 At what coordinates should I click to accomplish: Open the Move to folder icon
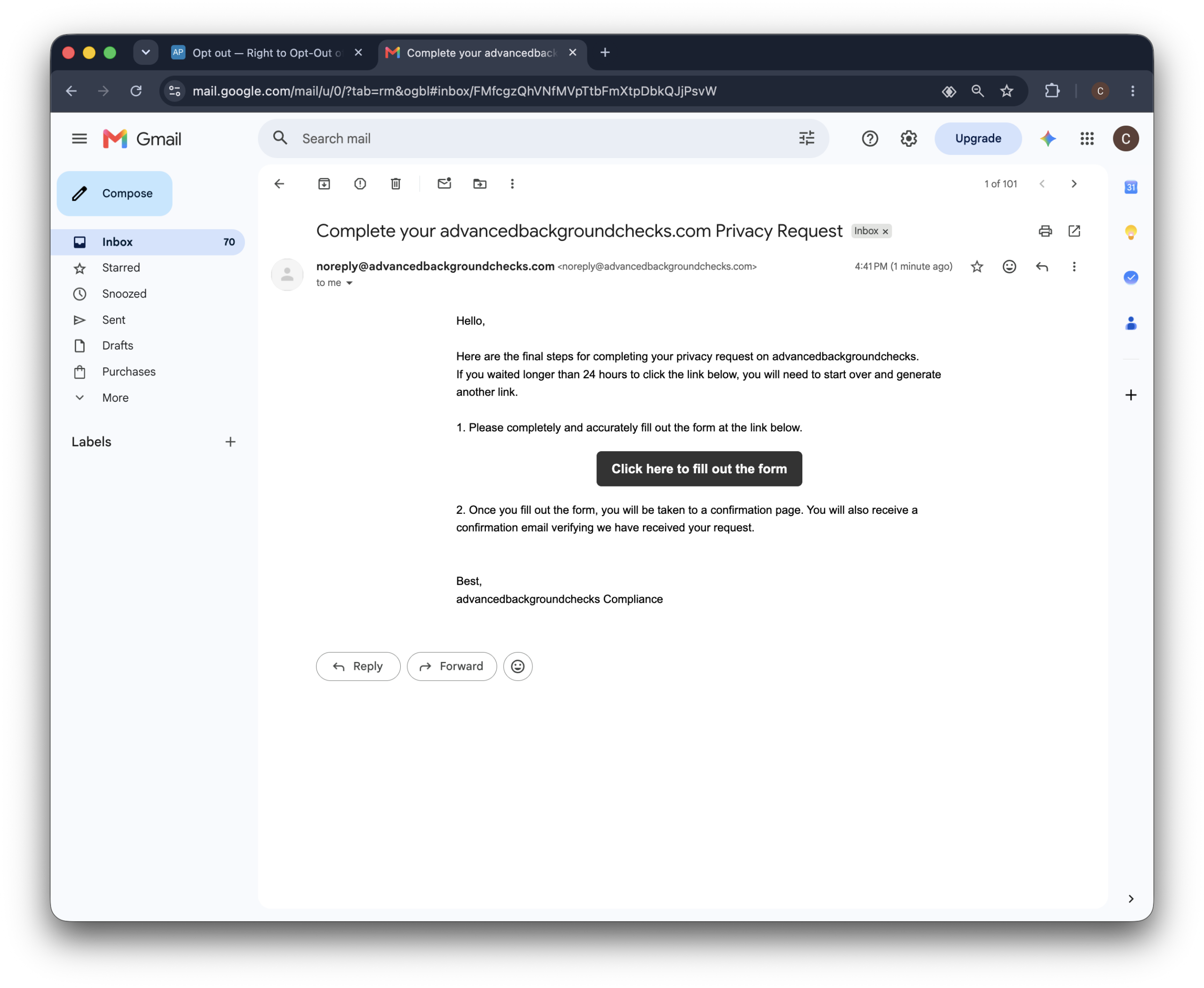(x=480, y=184)
